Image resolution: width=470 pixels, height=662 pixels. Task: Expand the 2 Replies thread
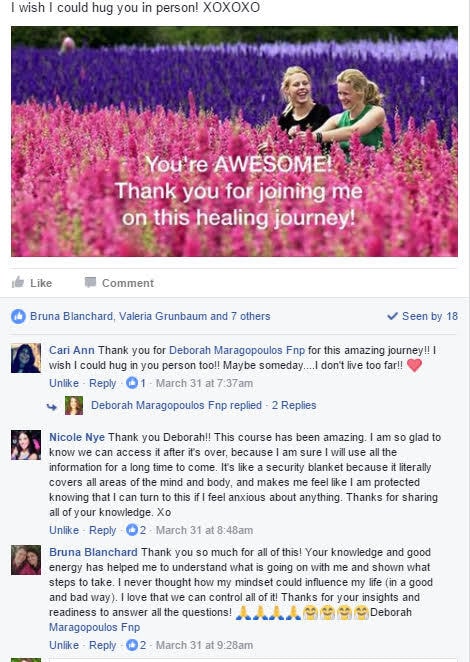tap(294, 405)
